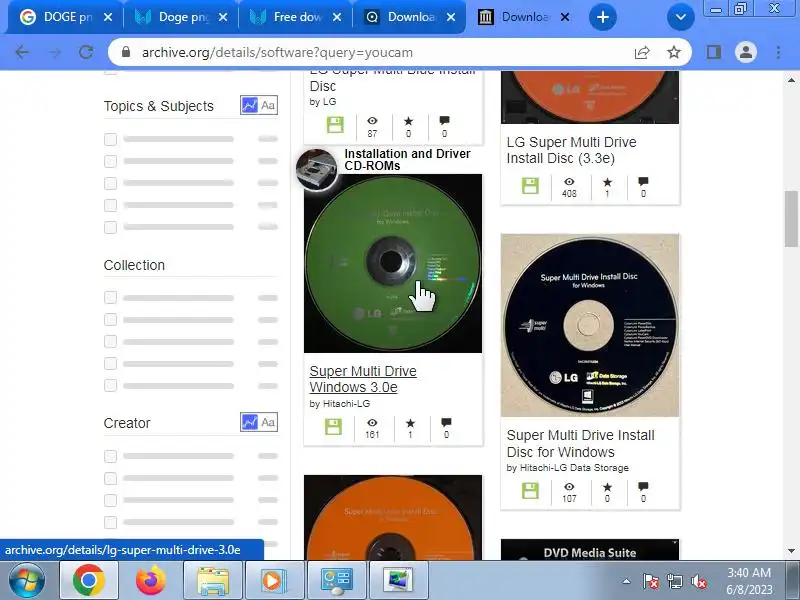The height and width of the screenshot is (600, 800).
Task: Go back to the previous page
Action: pos(22,52)
